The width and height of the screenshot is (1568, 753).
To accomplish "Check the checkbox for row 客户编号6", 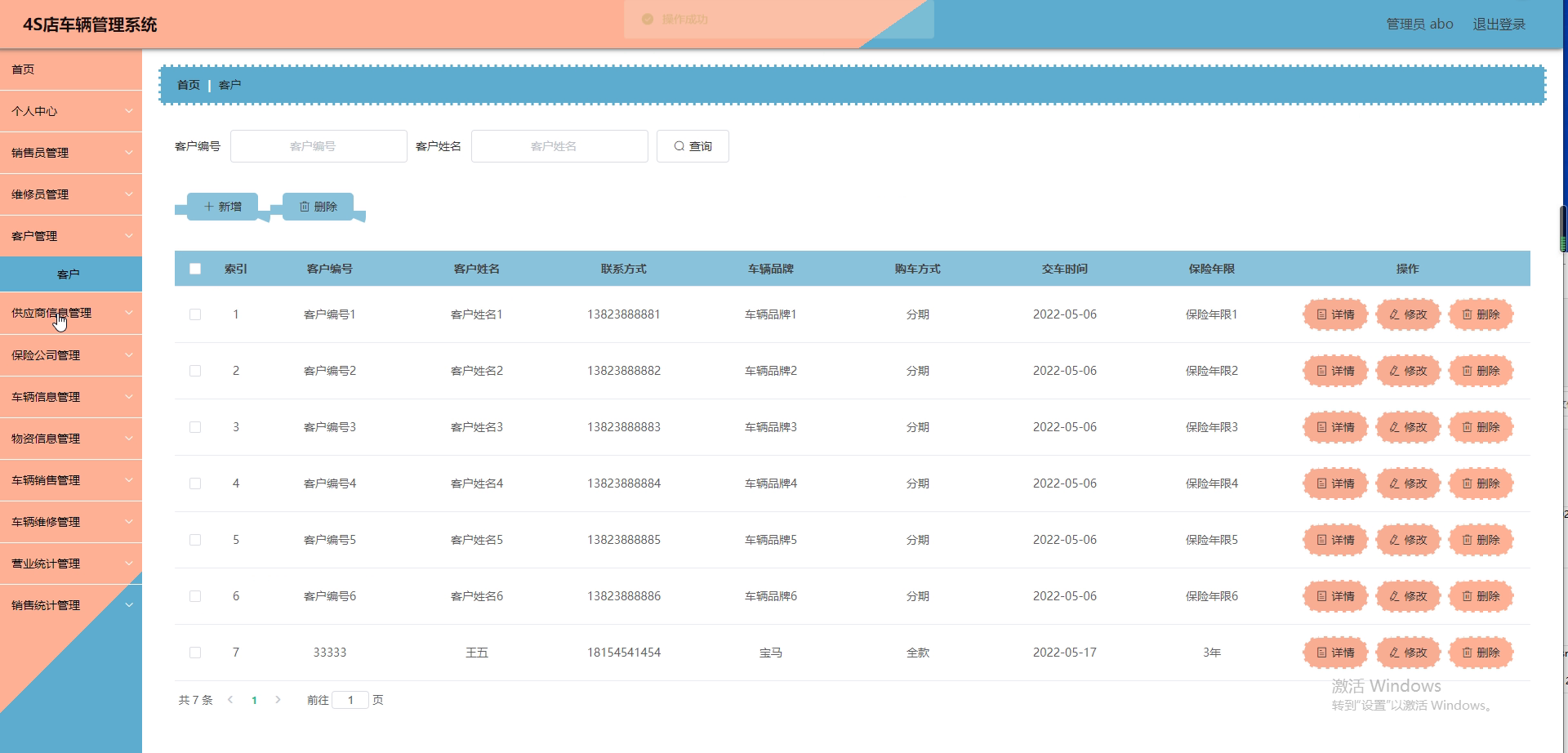I will [195, 596].
